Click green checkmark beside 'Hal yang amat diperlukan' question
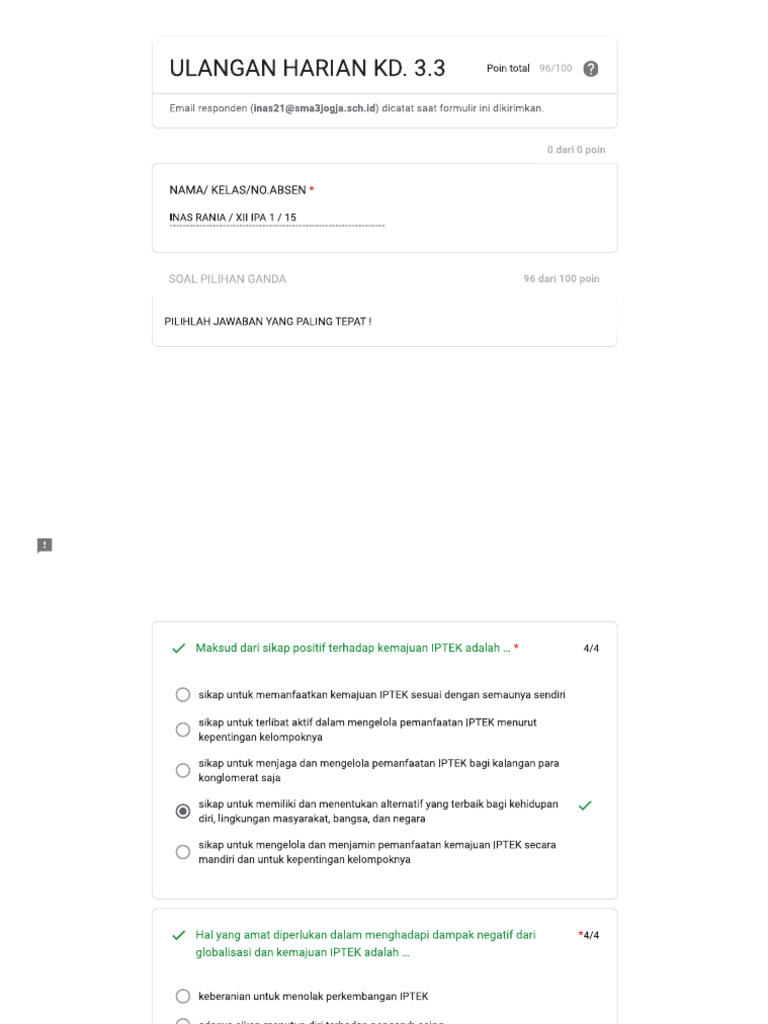This screenshot has height=1024, width=768. click(x=179, y=936)
